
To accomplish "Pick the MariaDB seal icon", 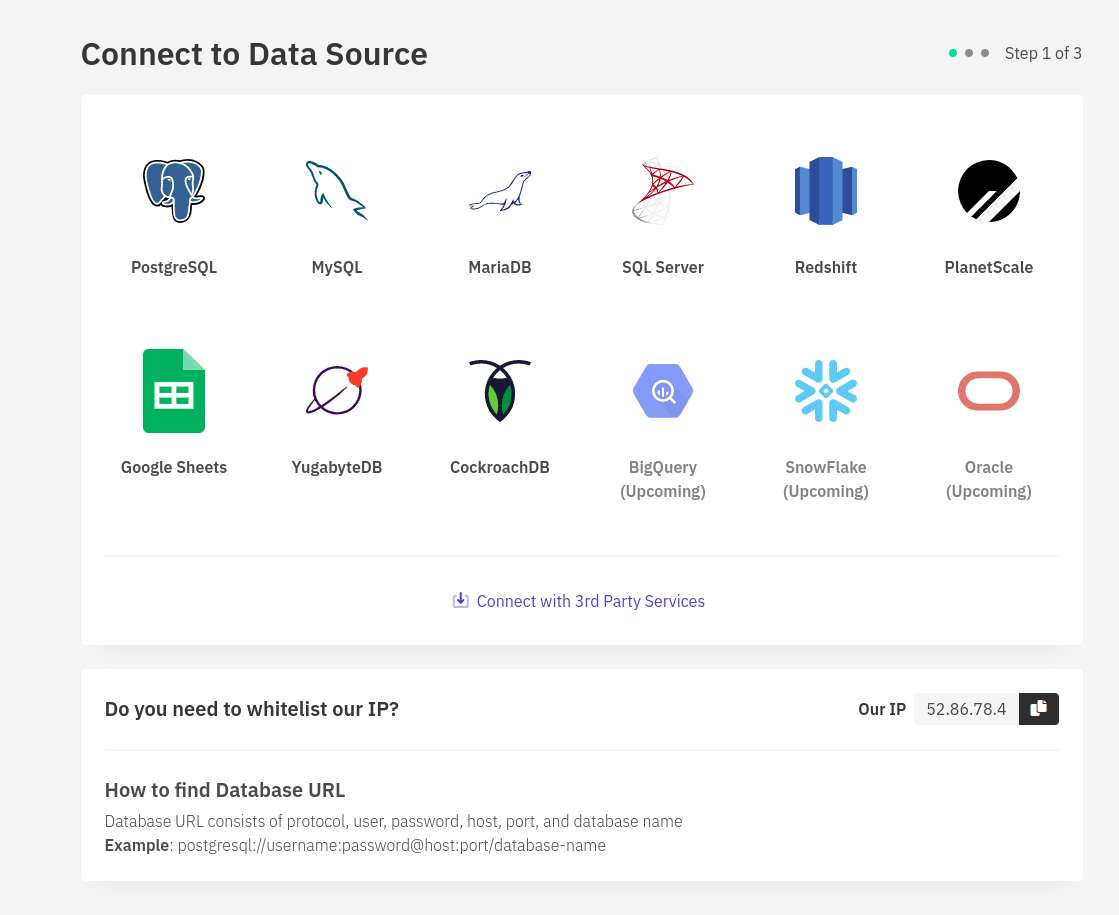I will (500, 191).
